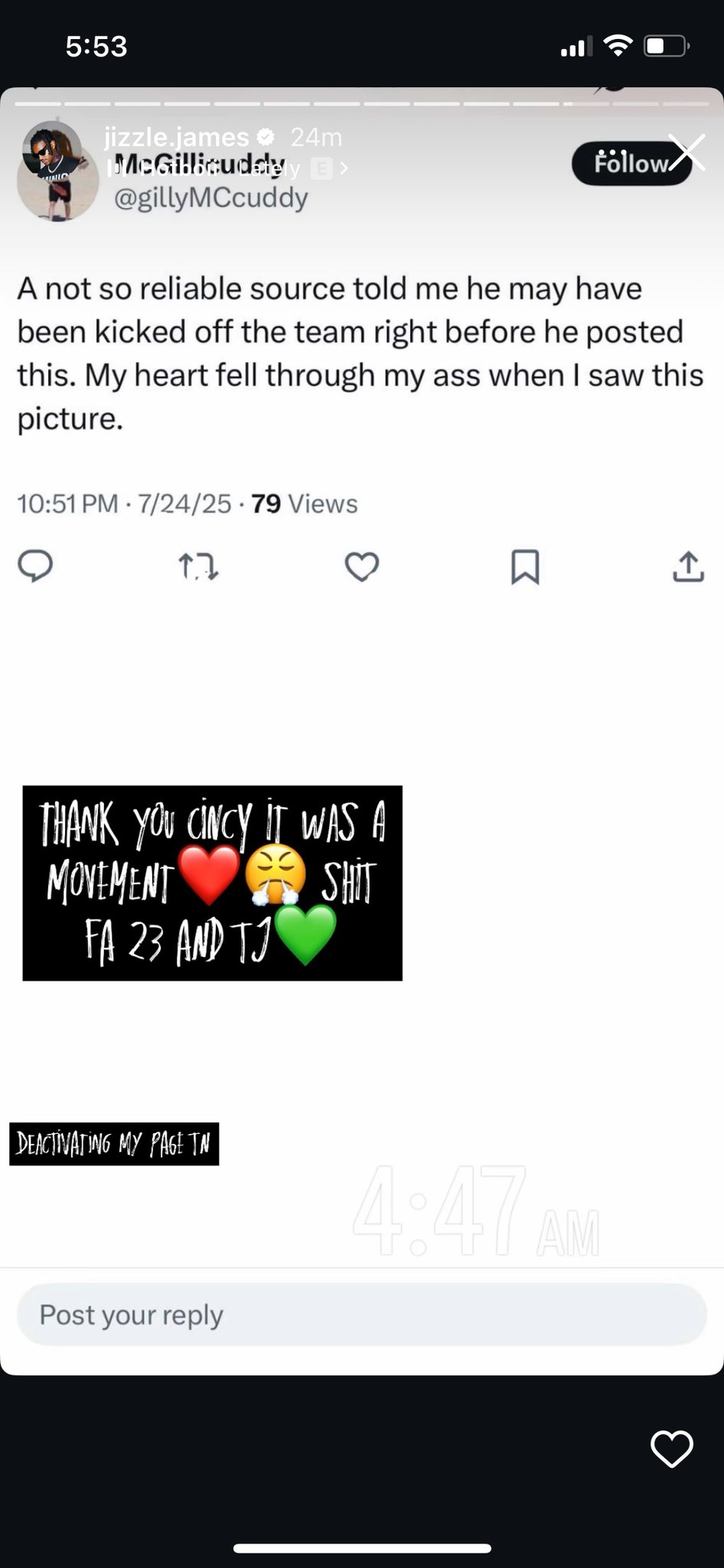724x1568 pixels.
Task: Tap the 79 Views count
Action: 304,504
